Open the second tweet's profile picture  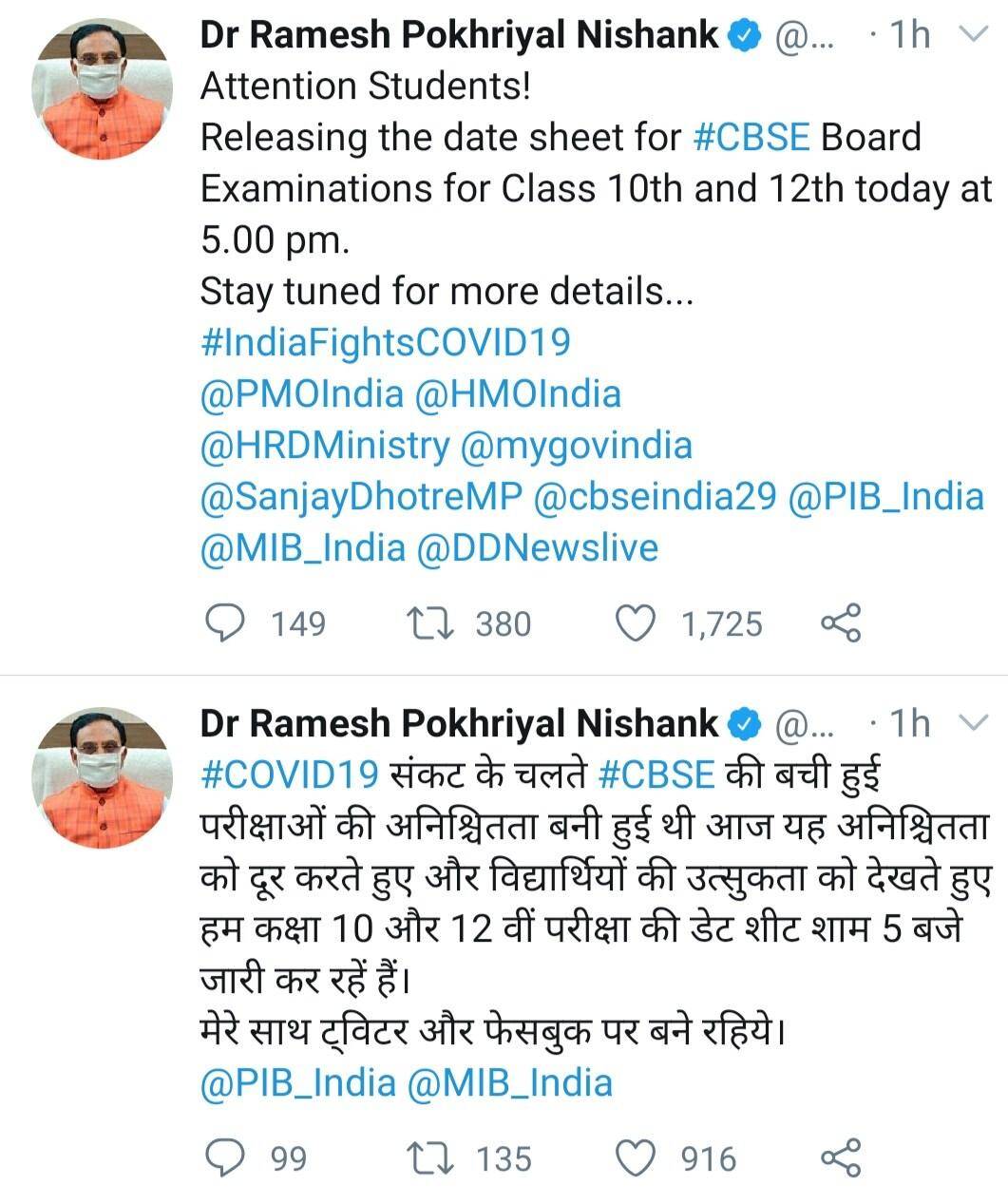click(x=102, y=777)
